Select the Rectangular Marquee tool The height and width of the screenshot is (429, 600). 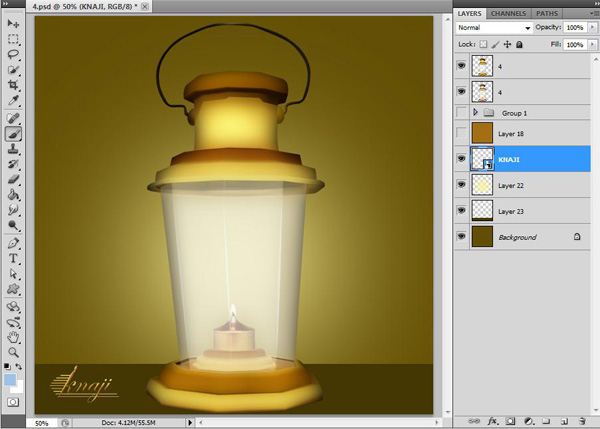coord(14,40)
